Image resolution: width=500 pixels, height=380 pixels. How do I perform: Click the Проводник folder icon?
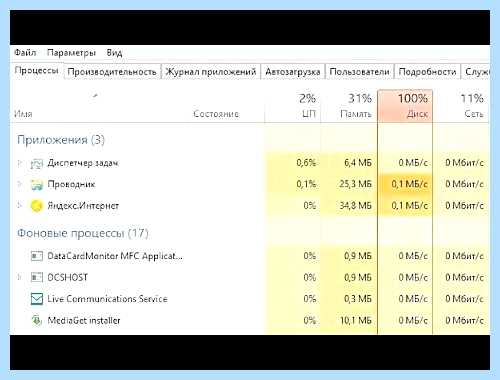click(37, 184)
